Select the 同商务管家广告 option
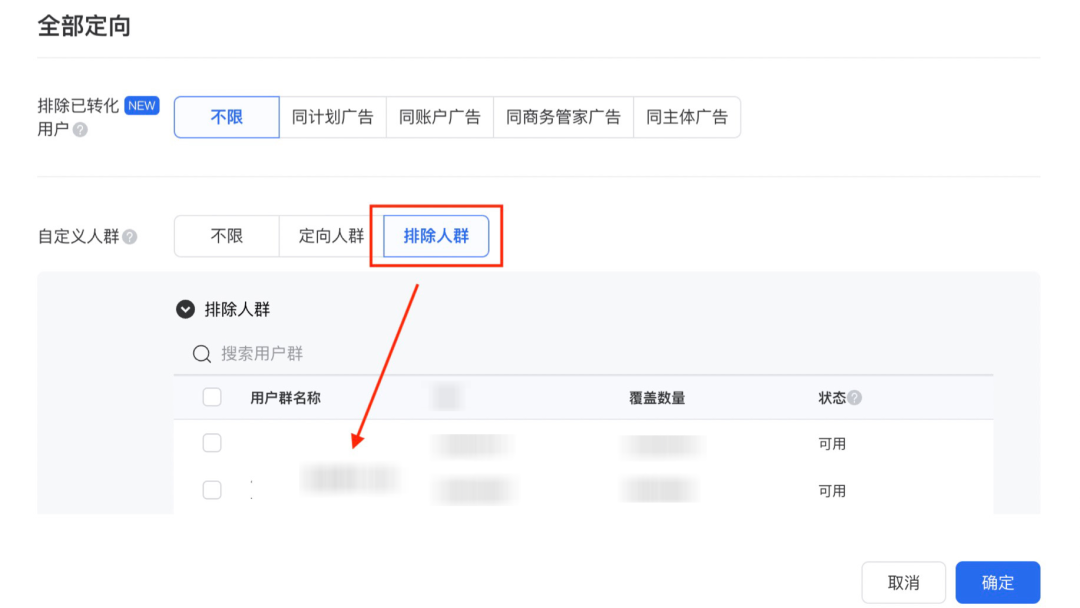Image resolution: width=1080 pixels, height=608 pixels. pyautogui.click(x=563, y=116)
